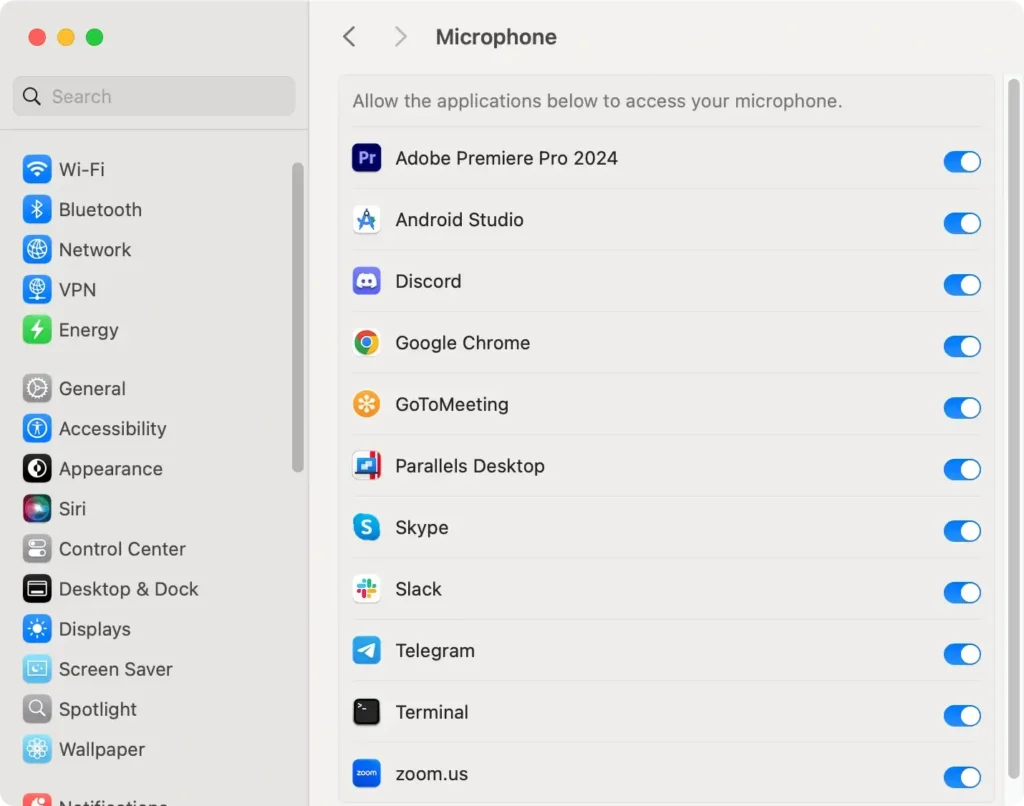Image resolution: width=1024 pixels, height=806 pixels.
Task: Toggle Parallels Desktop microphone switch
Action: 962,469
